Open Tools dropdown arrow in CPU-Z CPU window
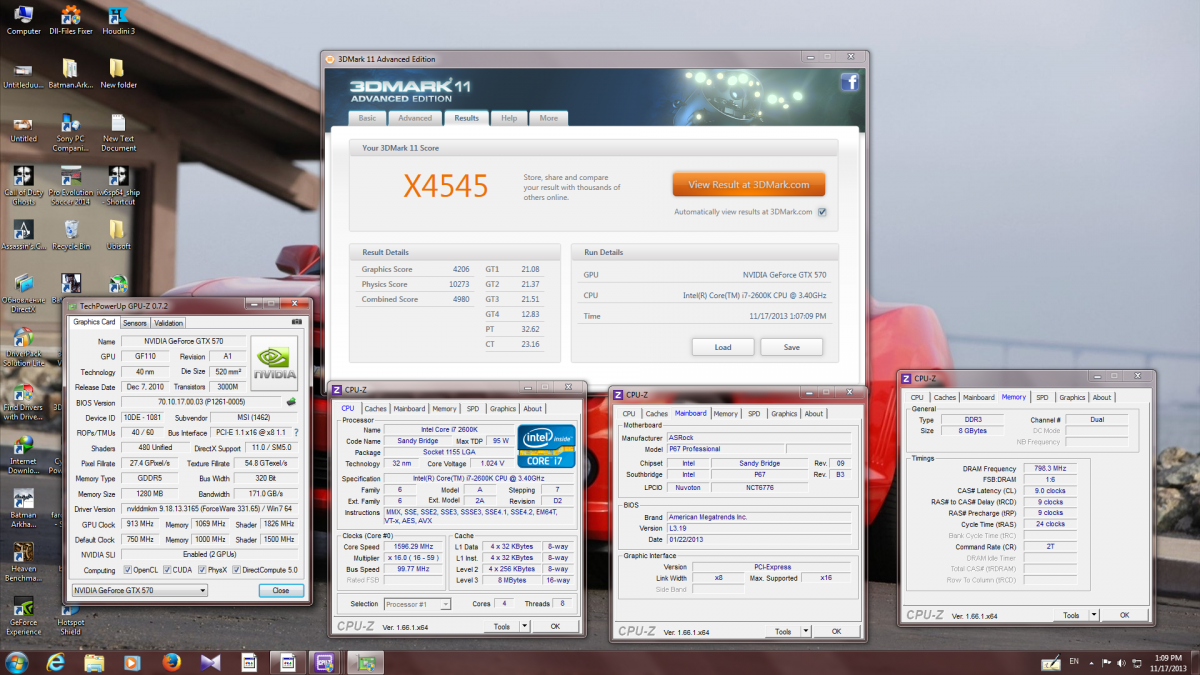This screenshot has width=1200, height=675. [524, 626]
